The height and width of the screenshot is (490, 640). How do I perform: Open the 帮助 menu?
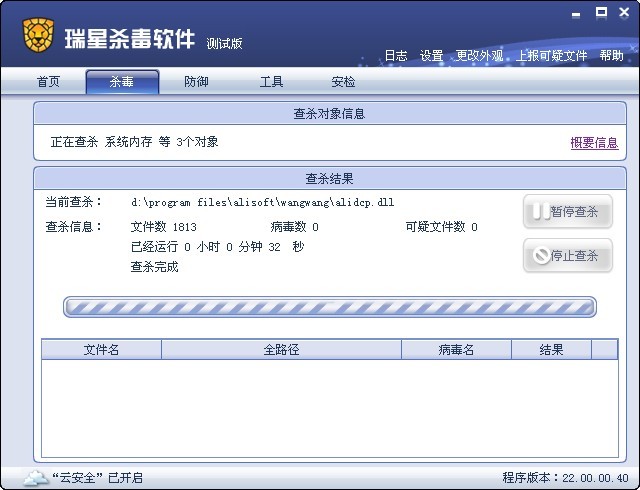[x=611, y=56]
